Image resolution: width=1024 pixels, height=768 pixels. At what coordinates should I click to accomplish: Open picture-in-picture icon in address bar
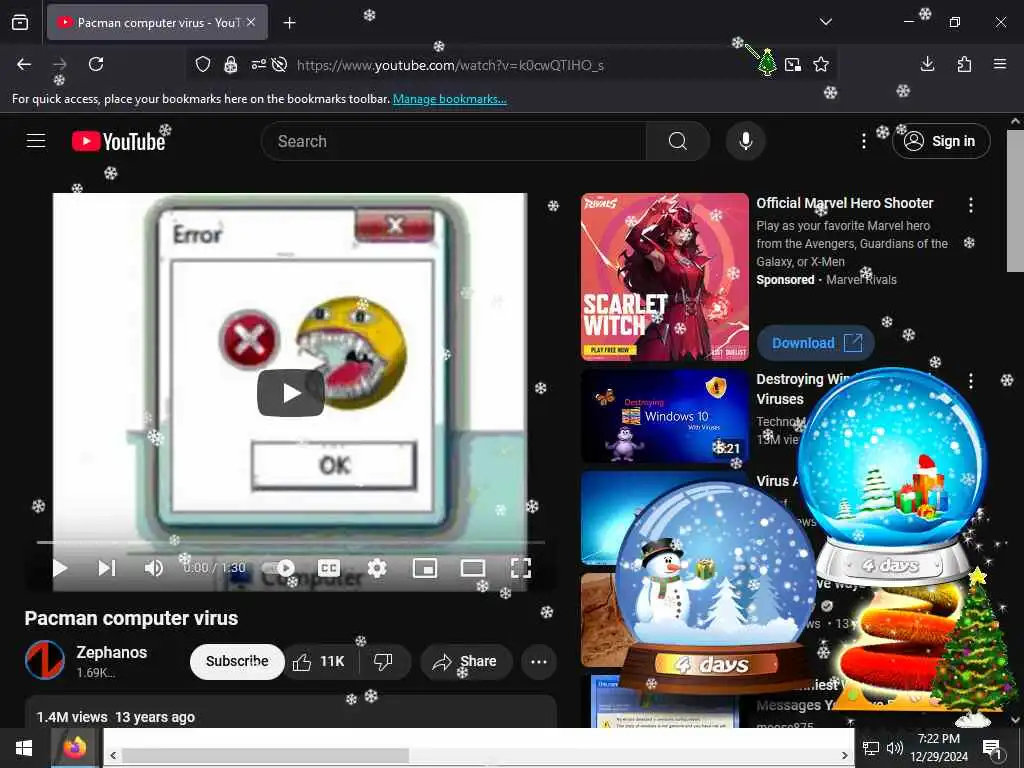tap(793, 64)
